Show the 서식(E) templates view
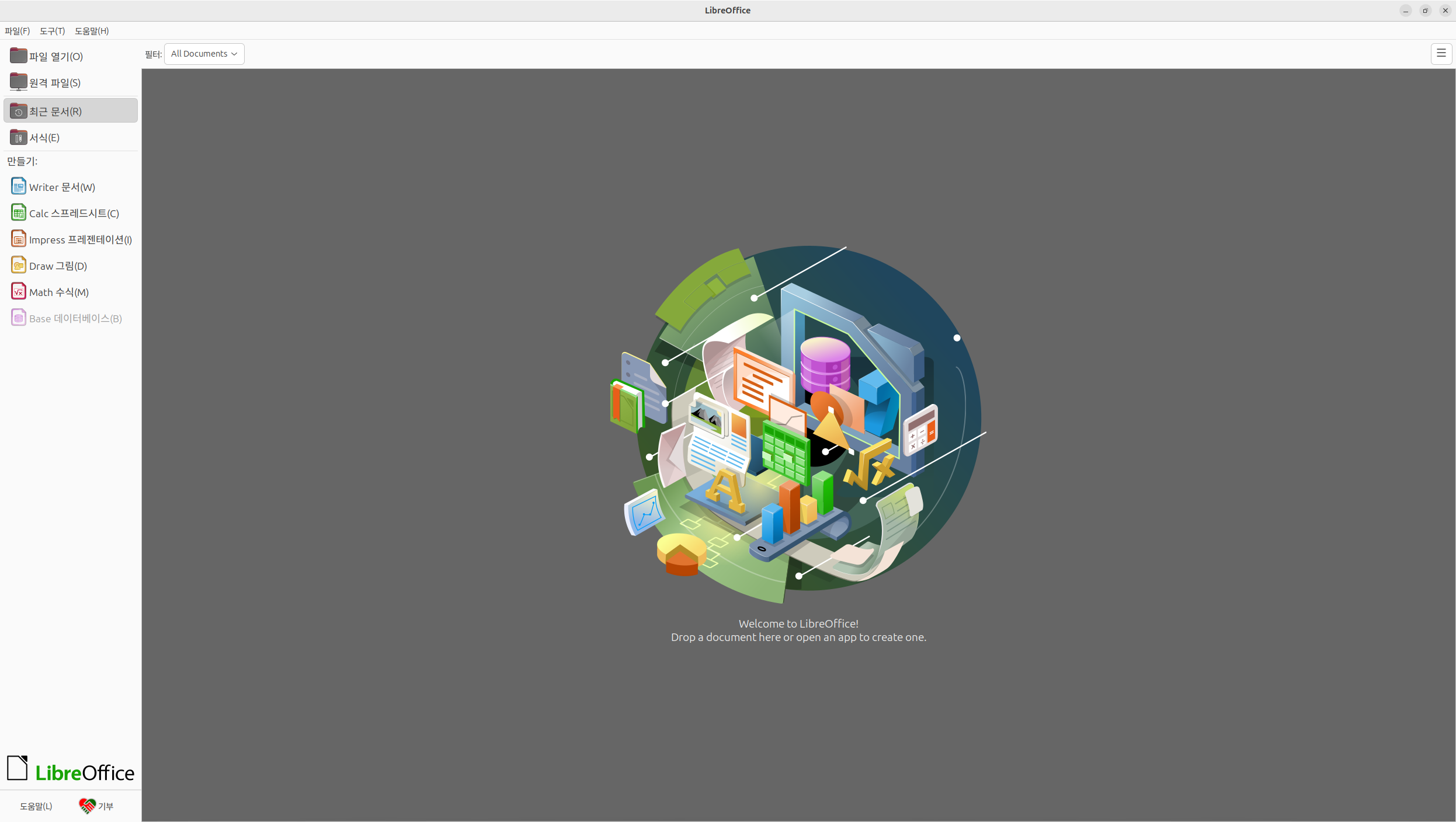 point(71,137)
